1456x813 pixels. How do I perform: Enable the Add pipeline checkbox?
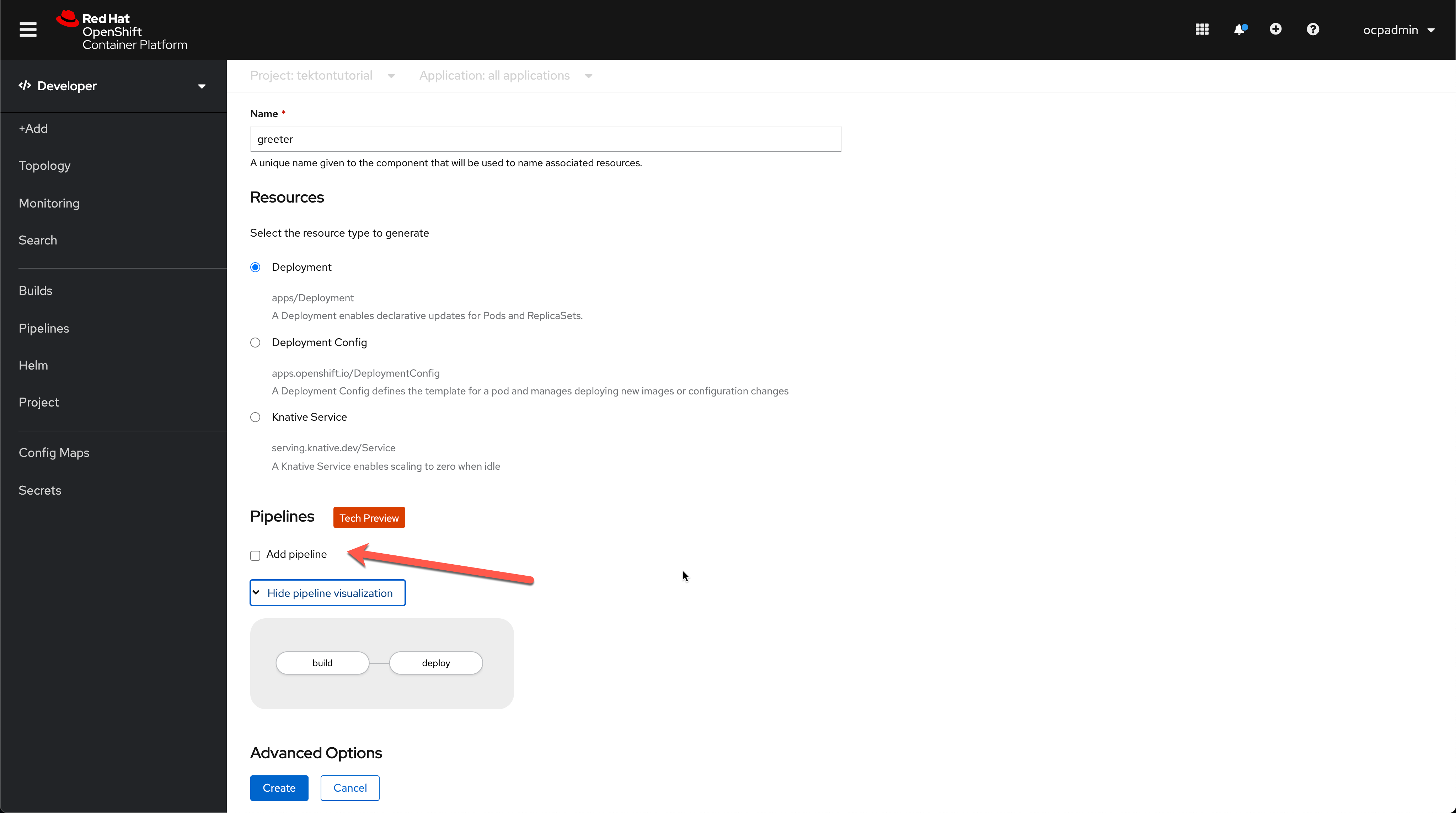pos(255,555)
